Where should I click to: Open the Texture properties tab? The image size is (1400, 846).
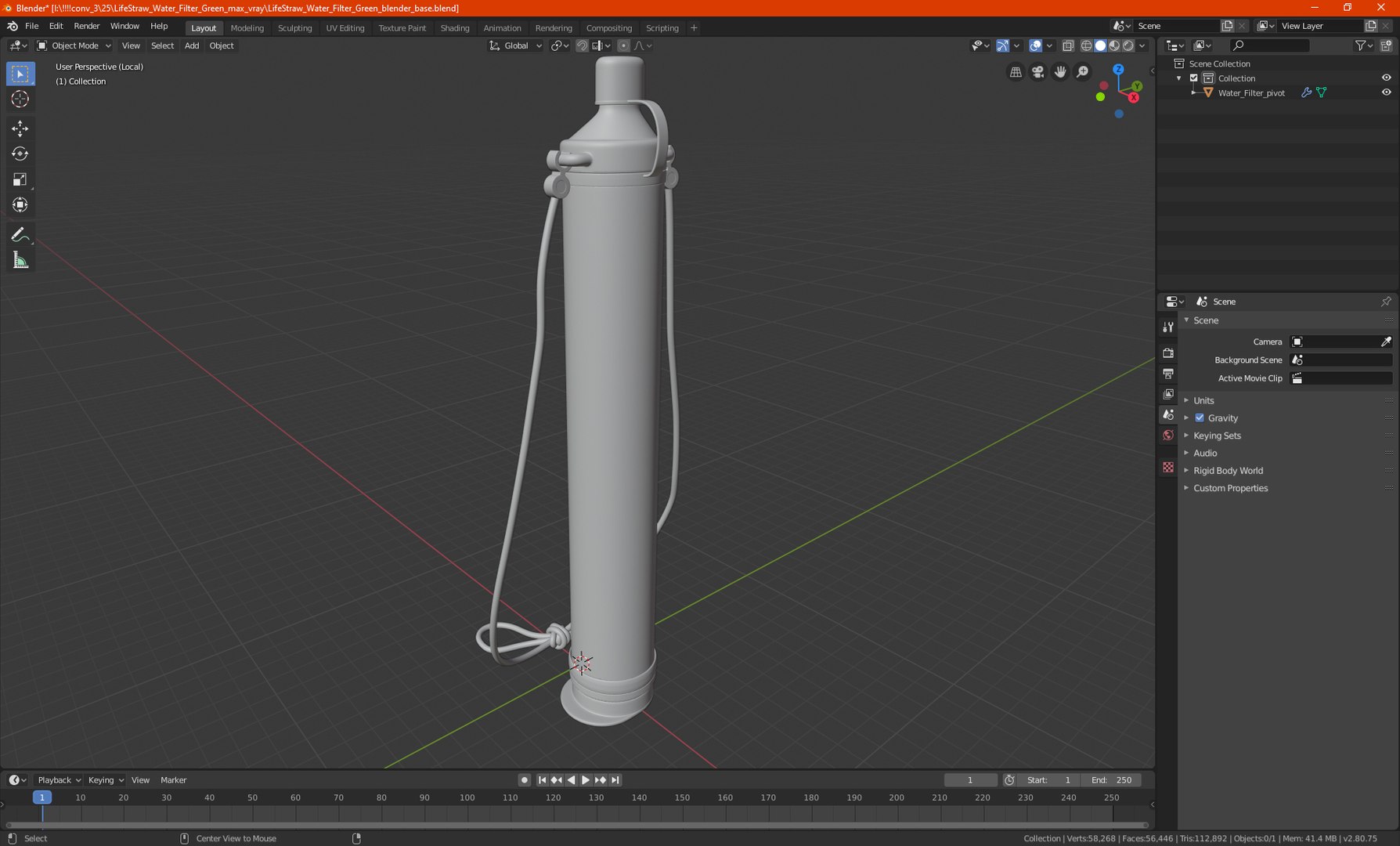tap(1168, 467)
